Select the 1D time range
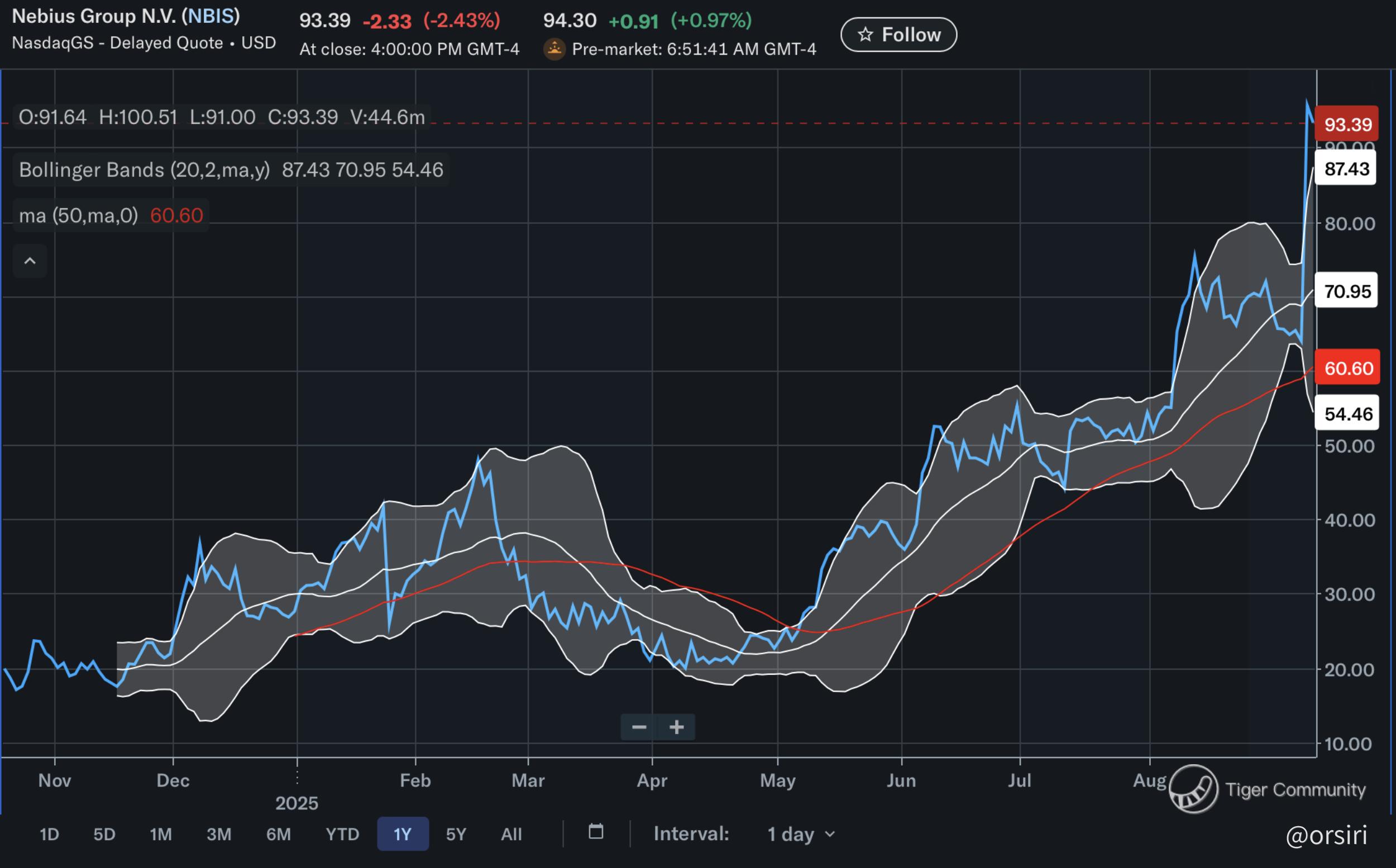 coord(49,834)
